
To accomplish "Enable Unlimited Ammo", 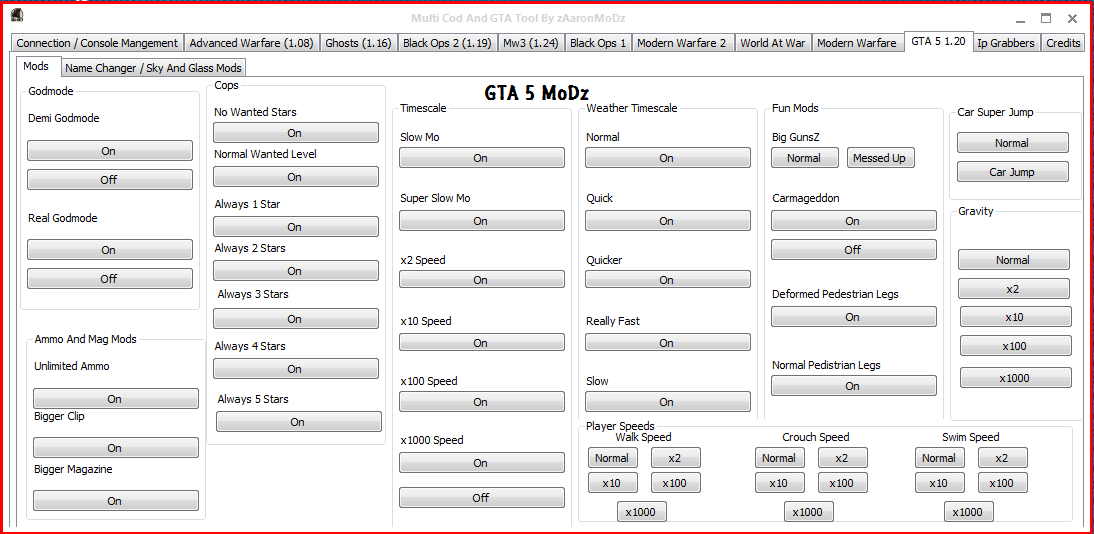I will pos(116,399).
